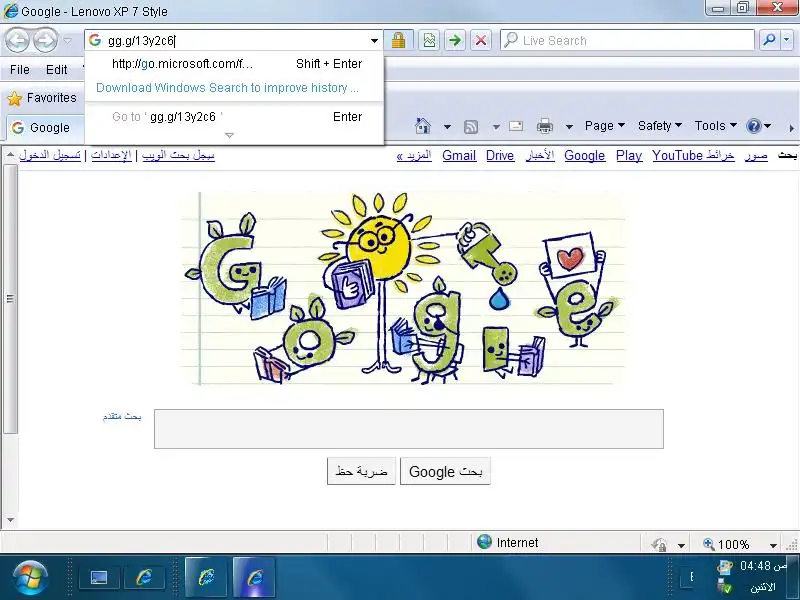Open the YouTube link
Image resolution: width=800 pixels, height=600 pixels.
tap(678, 156)
